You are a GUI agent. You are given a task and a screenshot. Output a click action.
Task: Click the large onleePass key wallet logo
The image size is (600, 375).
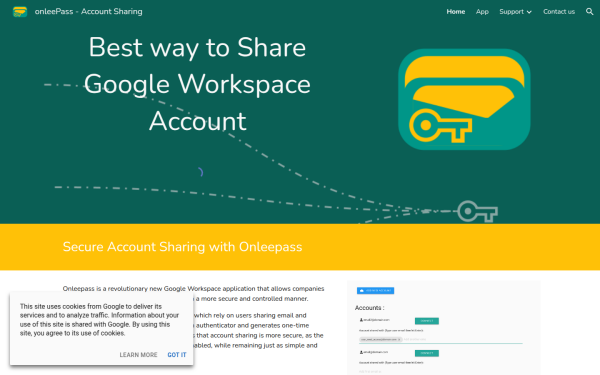[x=464, y=99]
